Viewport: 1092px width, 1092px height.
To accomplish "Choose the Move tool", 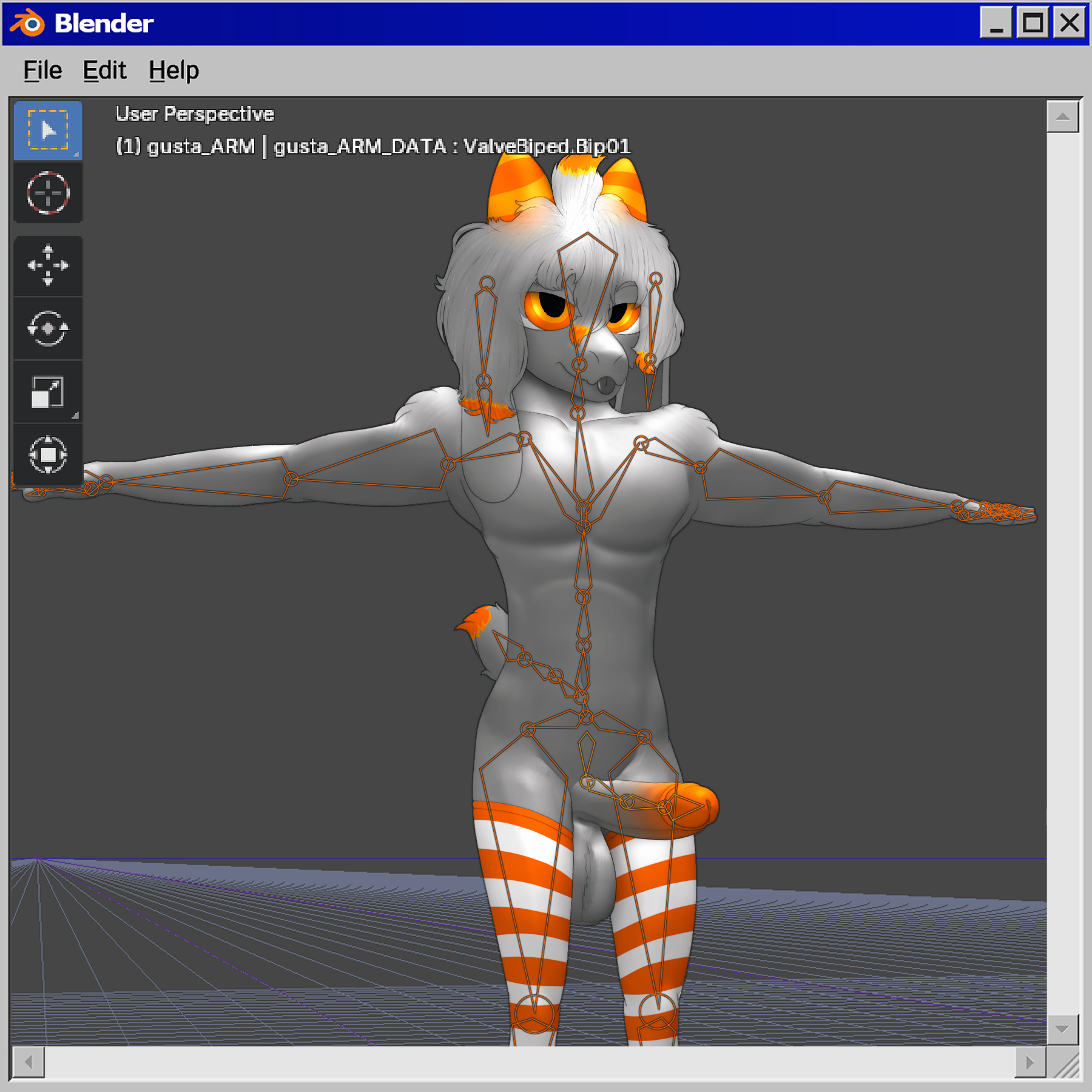I will point(48,266).
